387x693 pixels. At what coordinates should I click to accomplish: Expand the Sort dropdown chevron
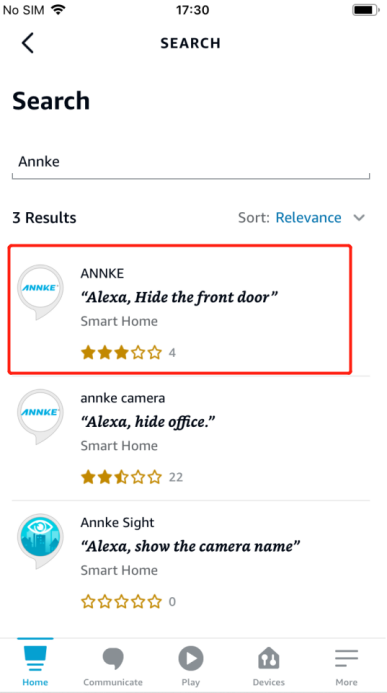tap(359, 218)
